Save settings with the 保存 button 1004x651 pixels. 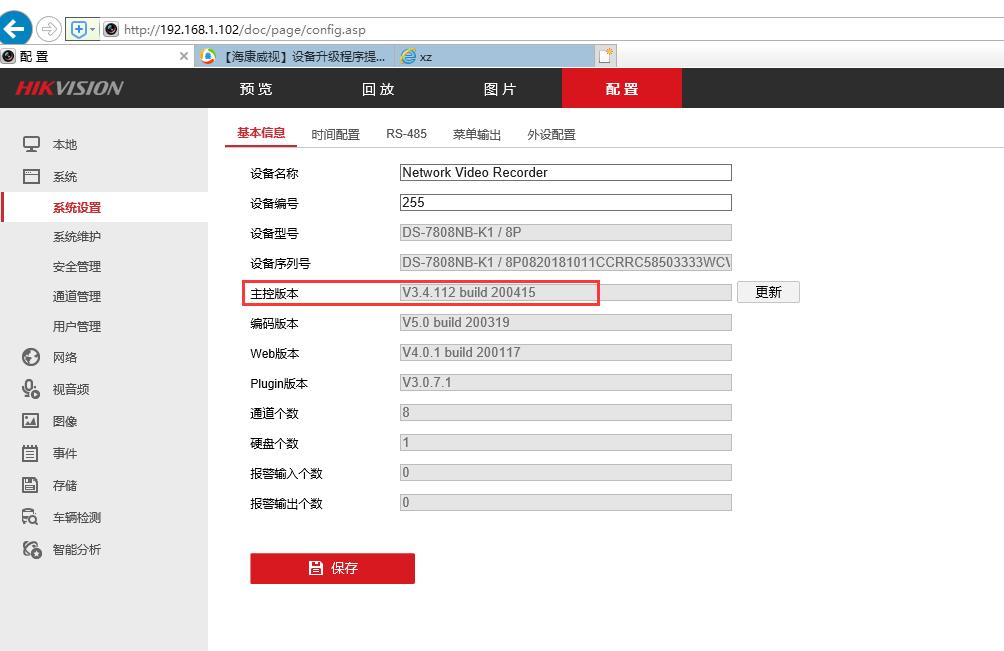pos(332,568)
